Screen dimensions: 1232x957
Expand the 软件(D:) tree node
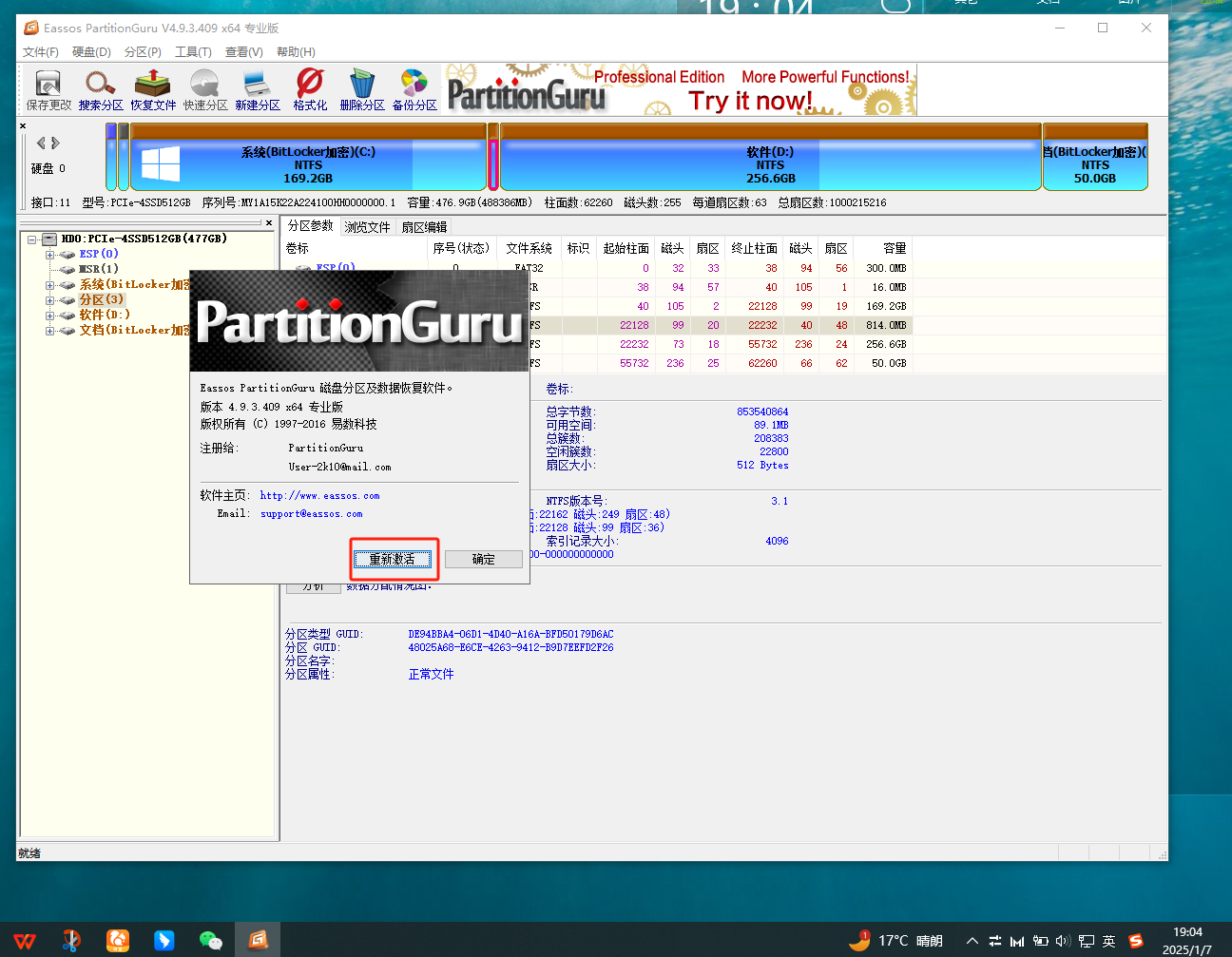click(x=49, y=316)
